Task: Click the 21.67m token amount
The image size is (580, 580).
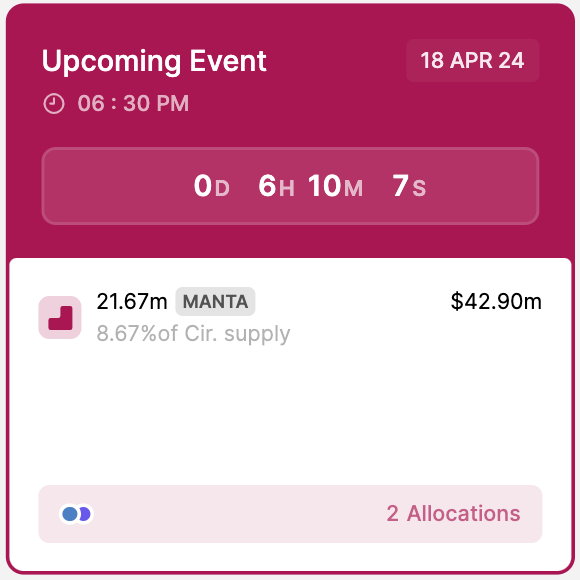Action: [132, 301]
